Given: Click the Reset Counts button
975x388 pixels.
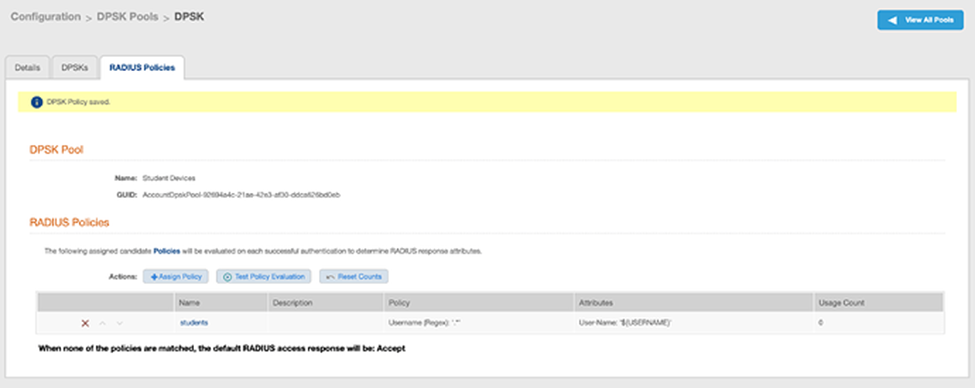Looking at the screenshot, I should (354, 277).
